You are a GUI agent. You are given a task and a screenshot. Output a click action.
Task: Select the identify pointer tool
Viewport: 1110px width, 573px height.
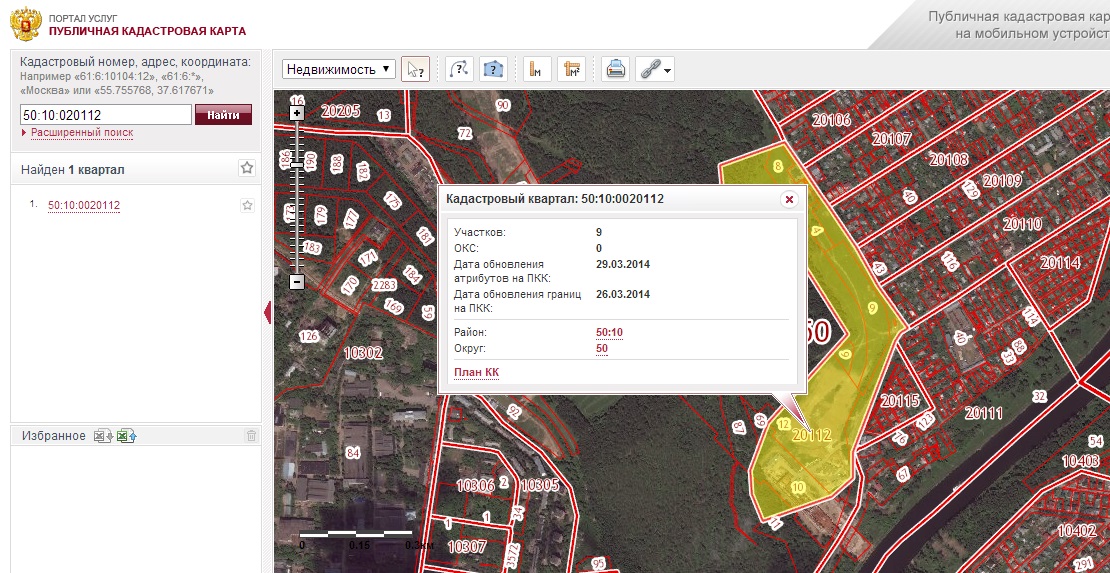414,69
